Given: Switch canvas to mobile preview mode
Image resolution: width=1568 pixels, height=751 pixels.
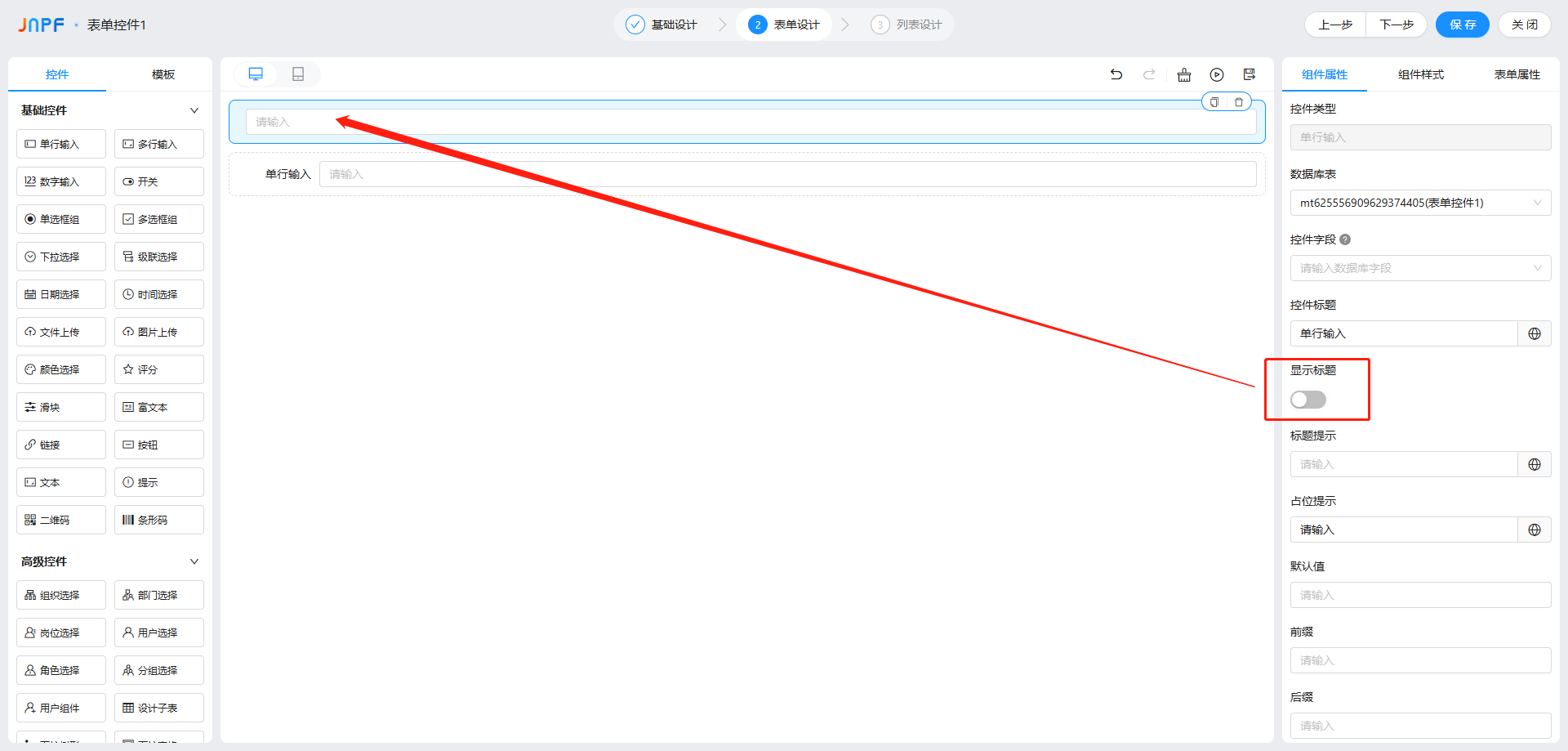Looking at the screenshot, I should 298,74.
